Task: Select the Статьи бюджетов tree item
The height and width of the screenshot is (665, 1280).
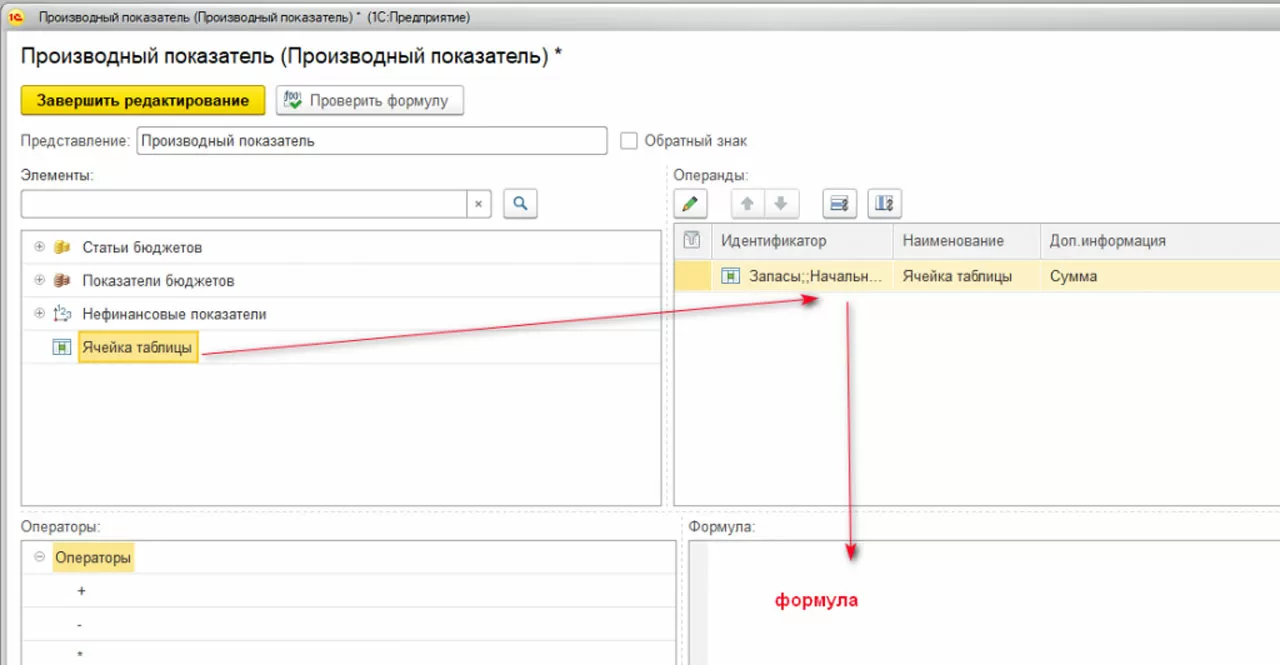Action: pyautogui.click(x=142, y=247)
